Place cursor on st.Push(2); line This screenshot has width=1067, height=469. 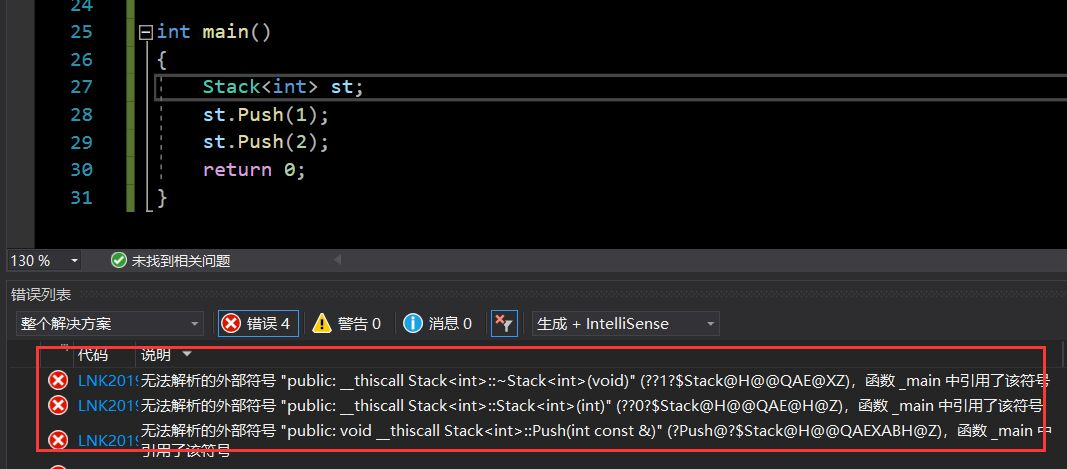(265, 142)
